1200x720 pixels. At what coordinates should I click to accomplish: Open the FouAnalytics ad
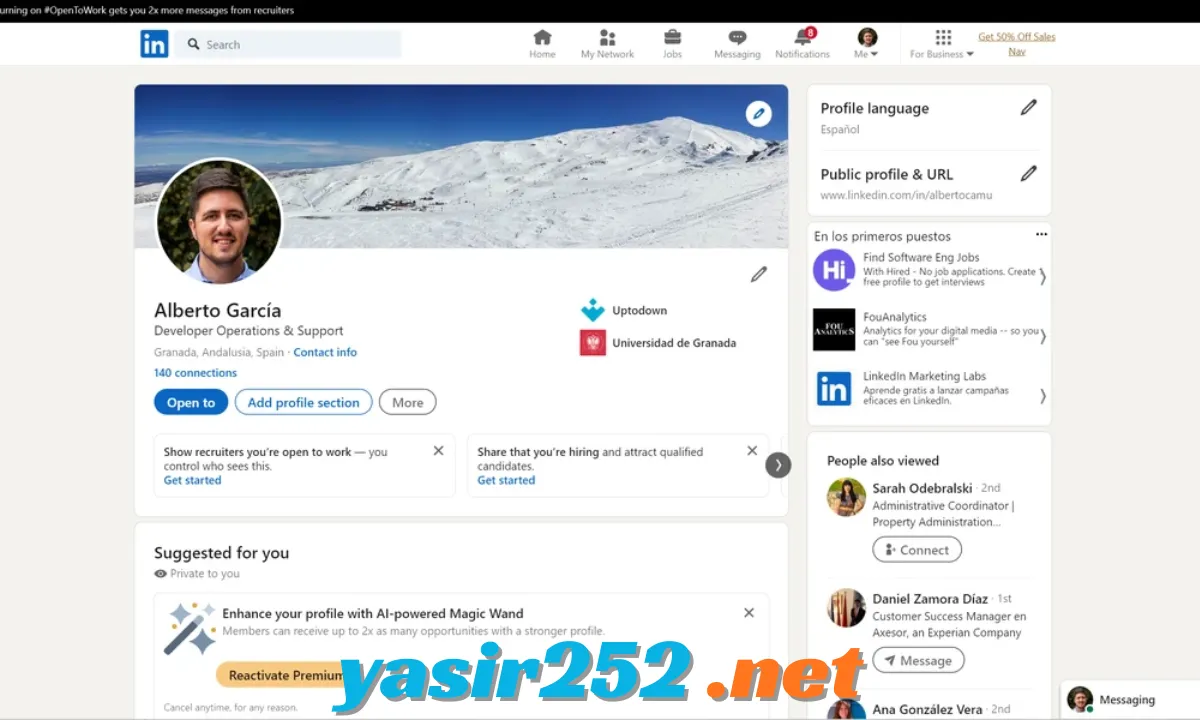[x=895, y=317]
